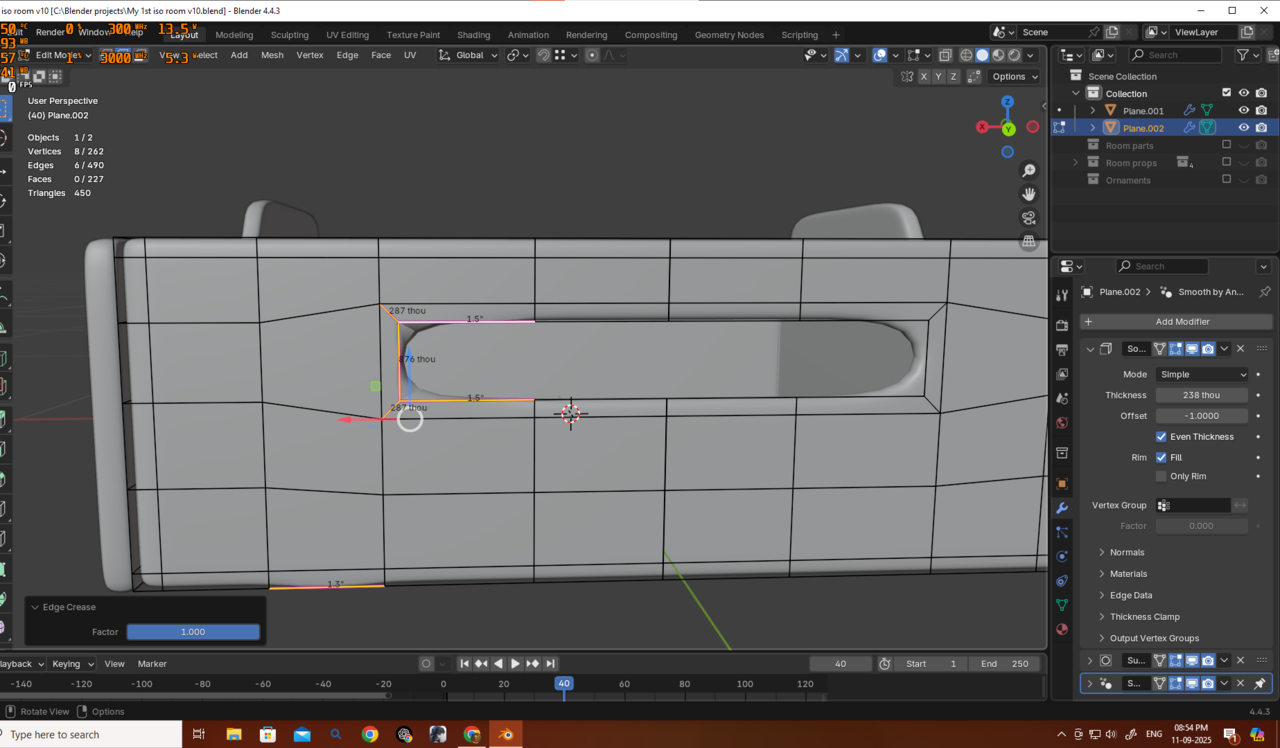Open the Object Data properties tab
This screenshot has height=748, width=1280.
coord(1062,605)
